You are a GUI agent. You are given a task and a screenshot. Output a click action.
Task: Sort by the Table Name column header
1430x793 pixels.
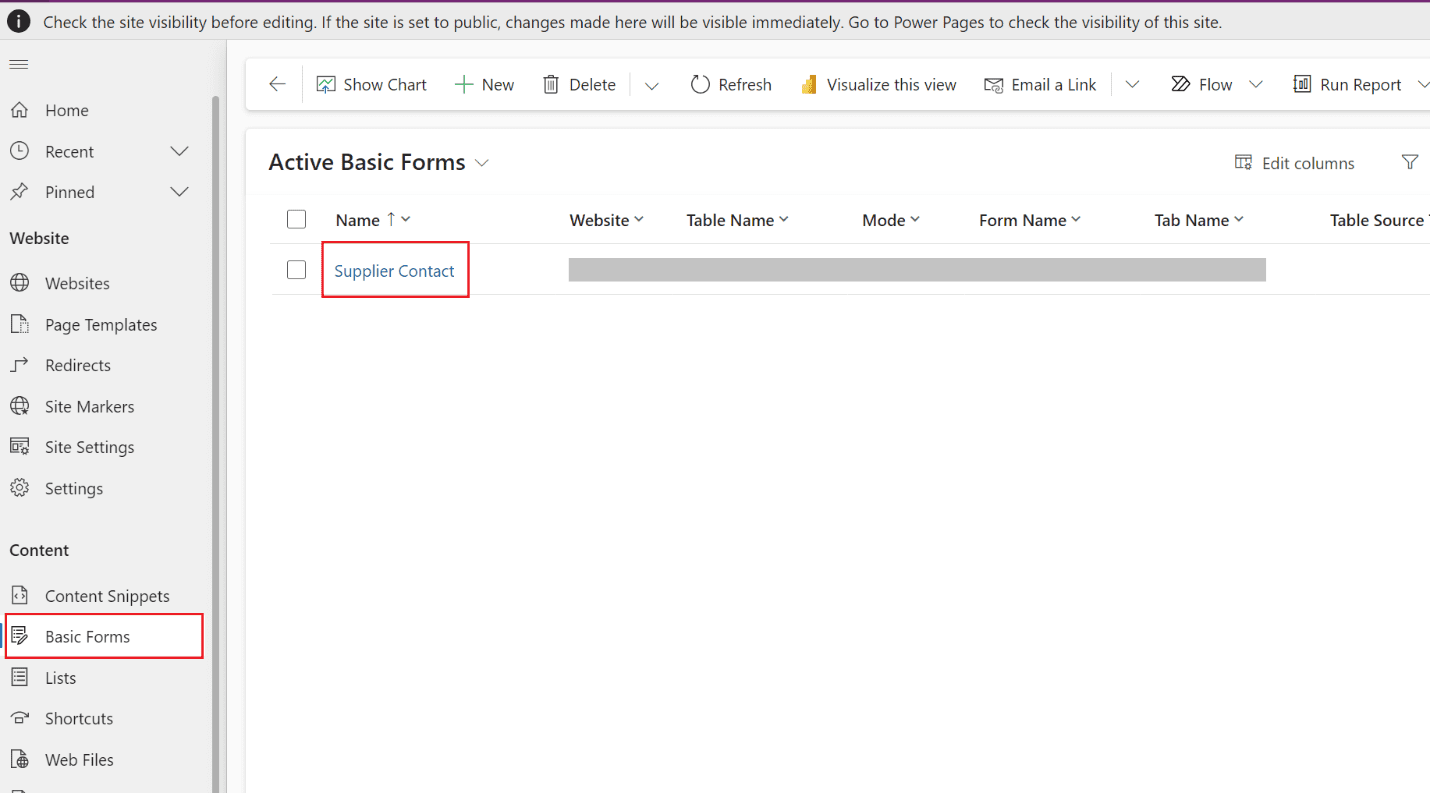730,220
